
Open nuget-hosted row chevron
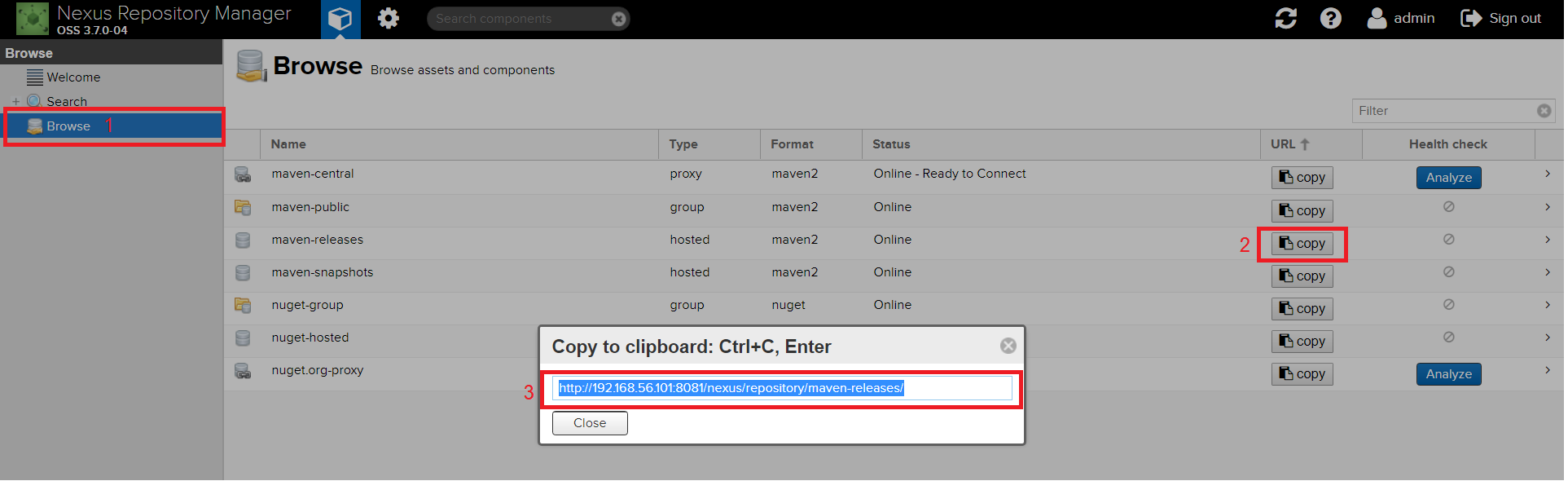click(1547, 338)
